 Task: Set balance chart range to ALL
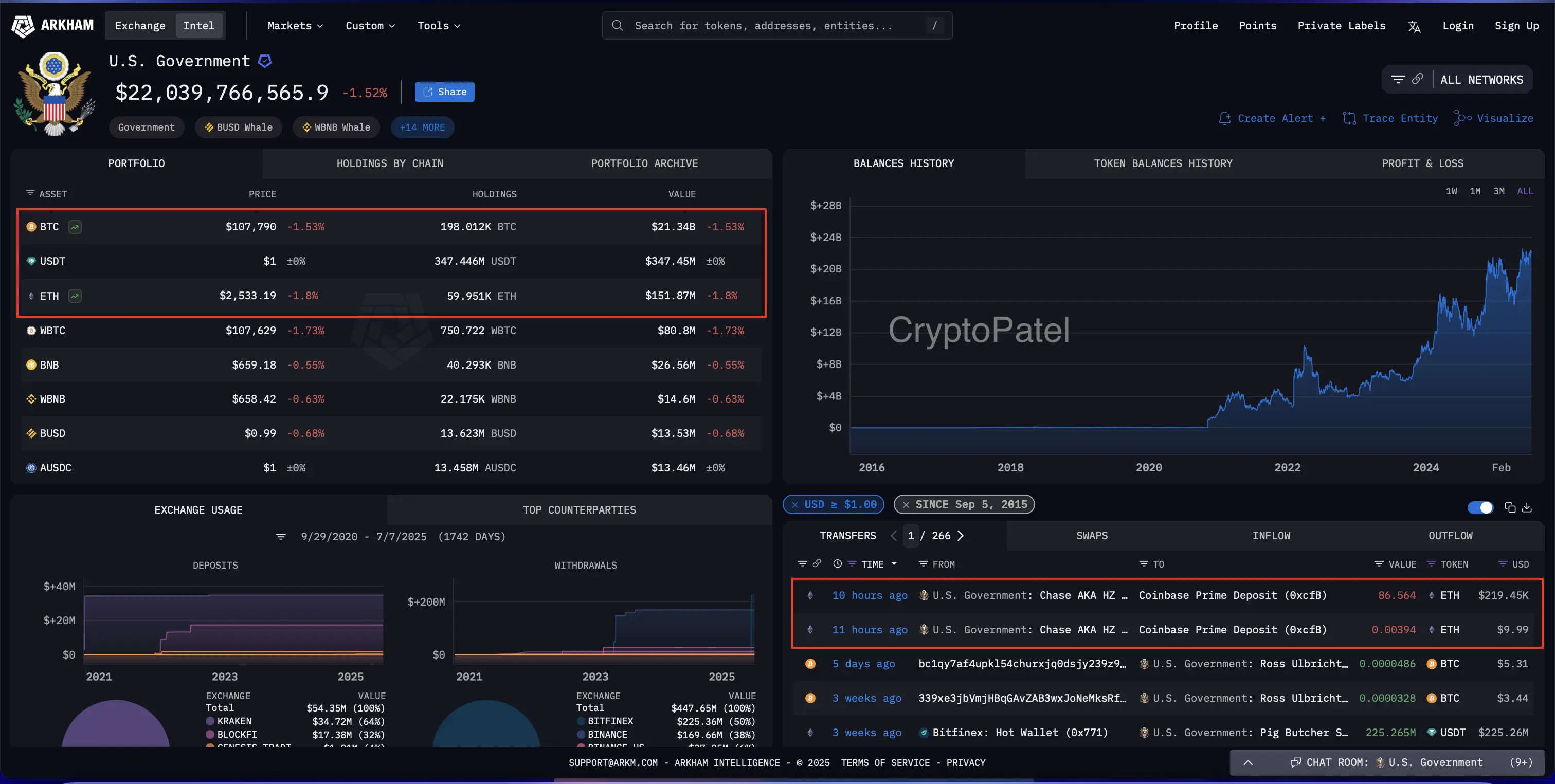1525,191
